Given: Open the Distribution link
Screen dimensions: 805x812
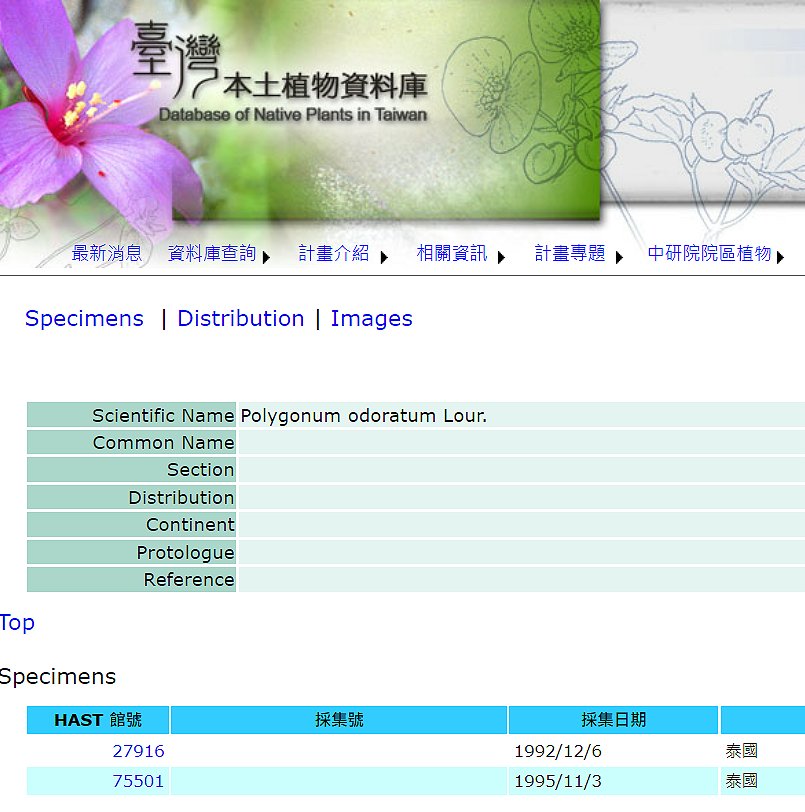Looking at the screenshot, I should [x=240, y=318].
